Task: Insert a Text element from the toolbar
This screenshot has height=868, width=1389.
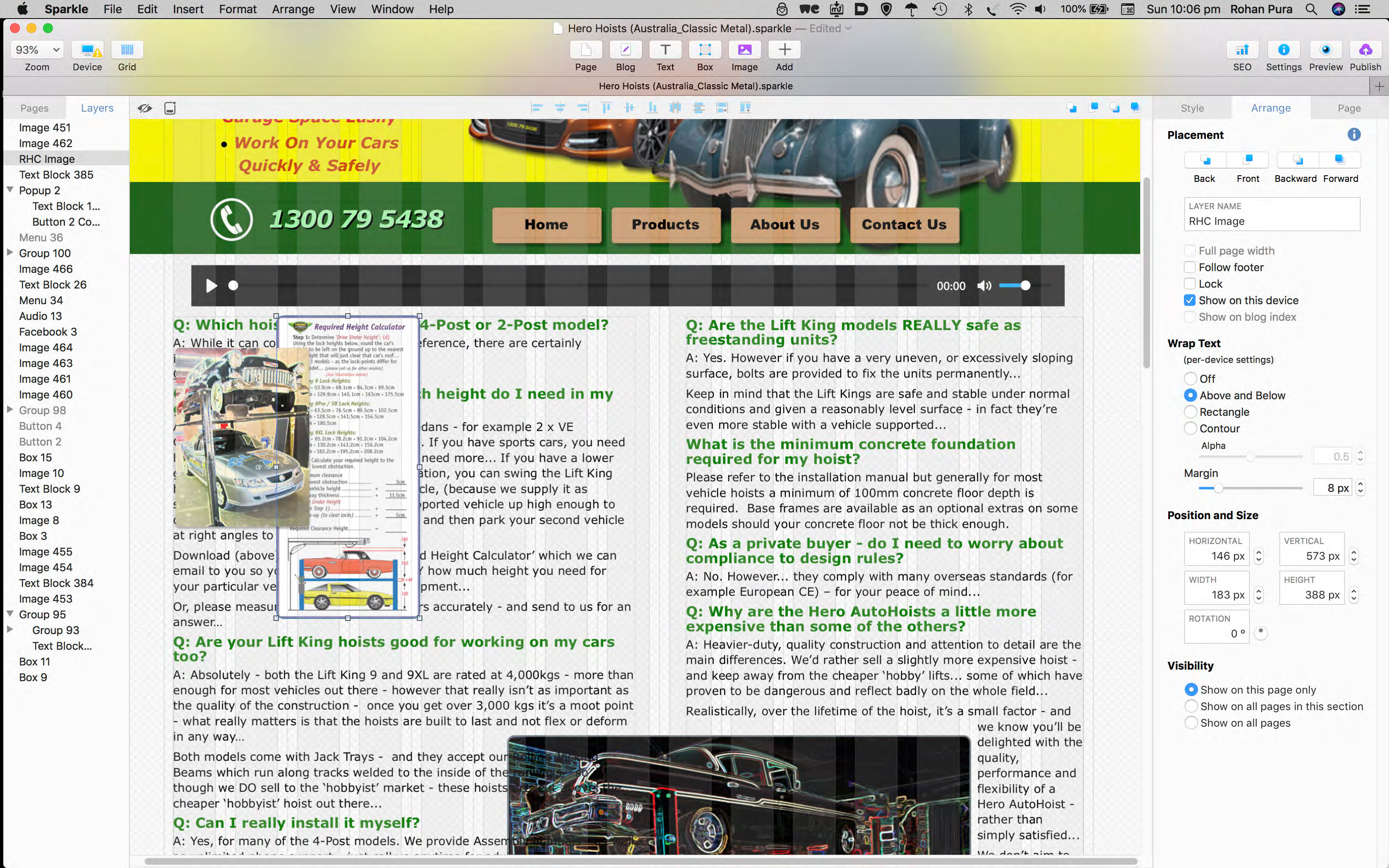Action: pos(665,50)
